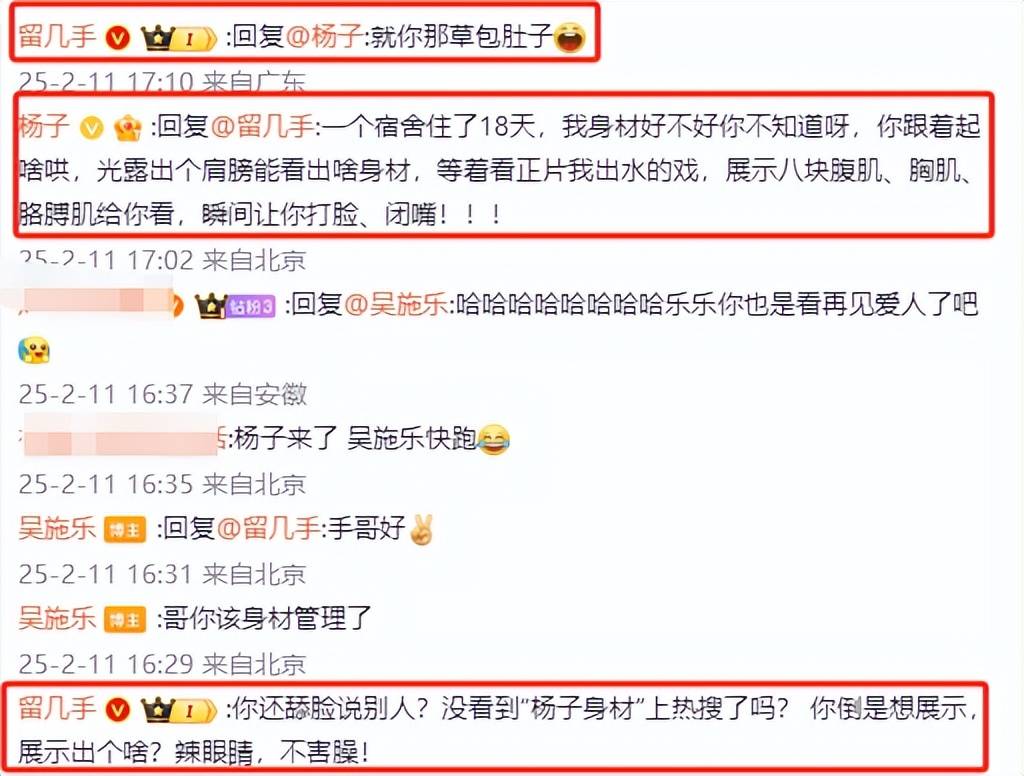
Task: Click the blurred username before 杨子来了
Action: click(x=121, y=439)
